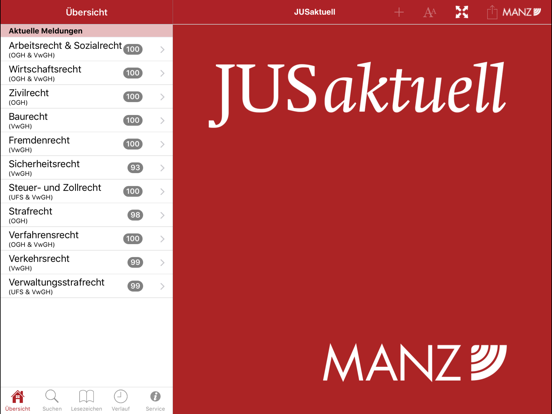Expand chevron on Steuer- und Zollrecht row
The width and height of the screenshot is (552, 414).
pyautogui.click(x=162, y=192)
